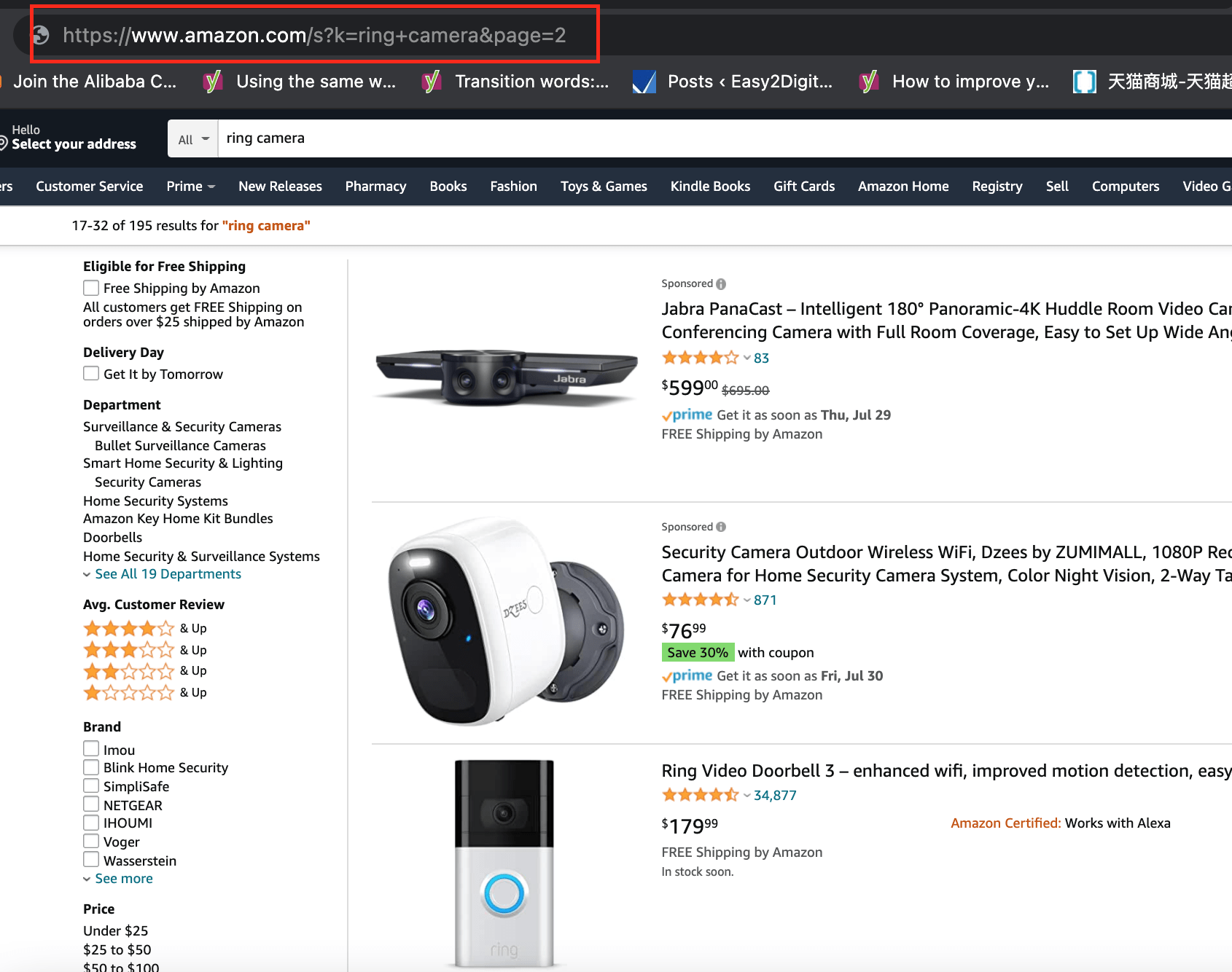Select the Blink Home Security brand checkbox

click(91, 767)
